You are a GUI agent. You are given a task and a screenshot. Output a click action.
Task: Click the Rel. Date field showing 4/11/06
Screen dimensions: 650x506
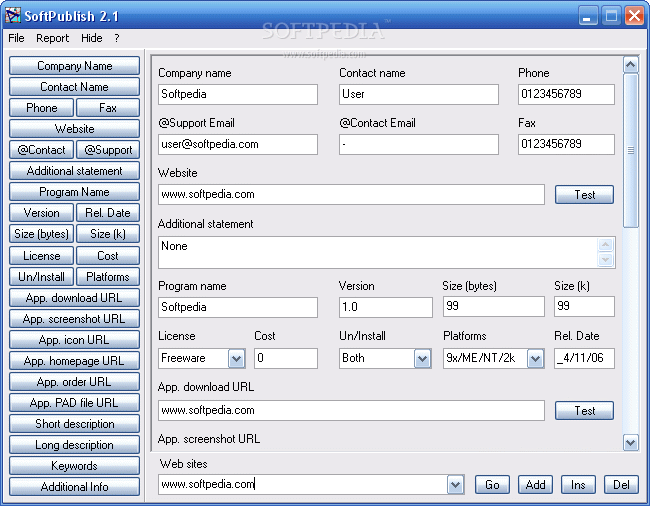pyautogui.click(x=585, y=358)
